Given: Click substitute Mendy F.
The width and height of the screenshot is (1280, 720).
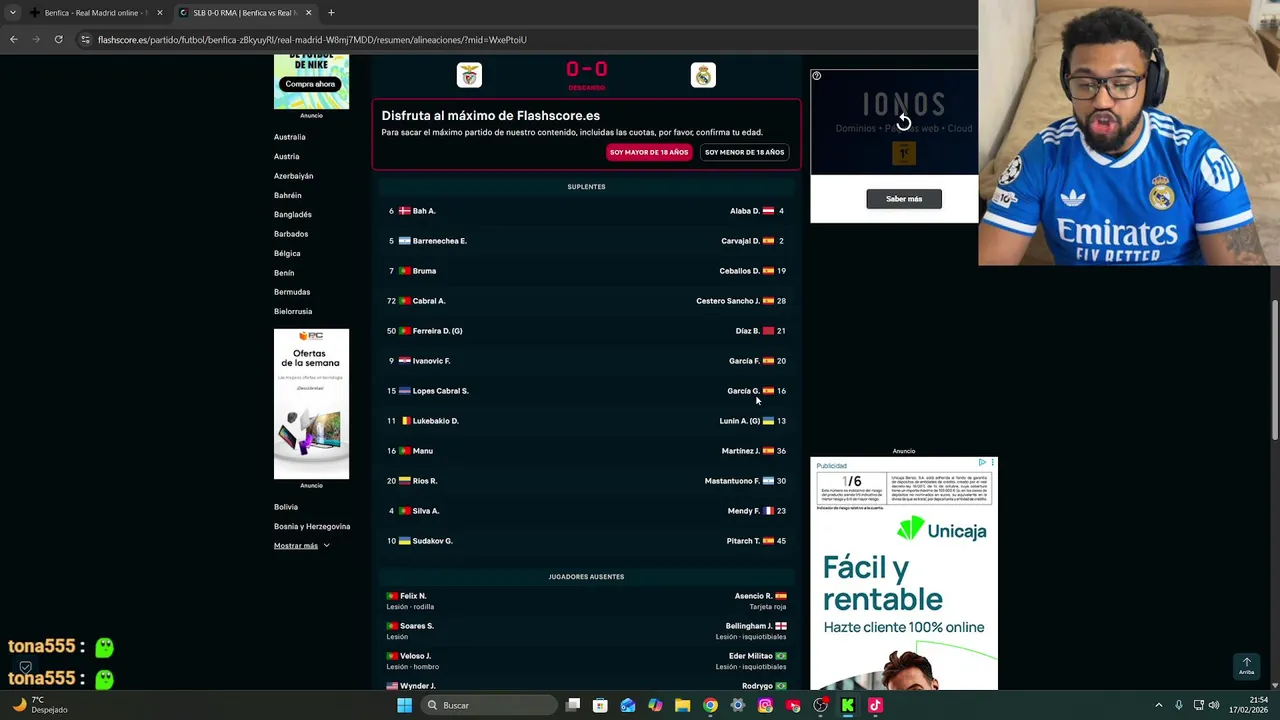Looking at the screenshot, I should tap(744, 511).
